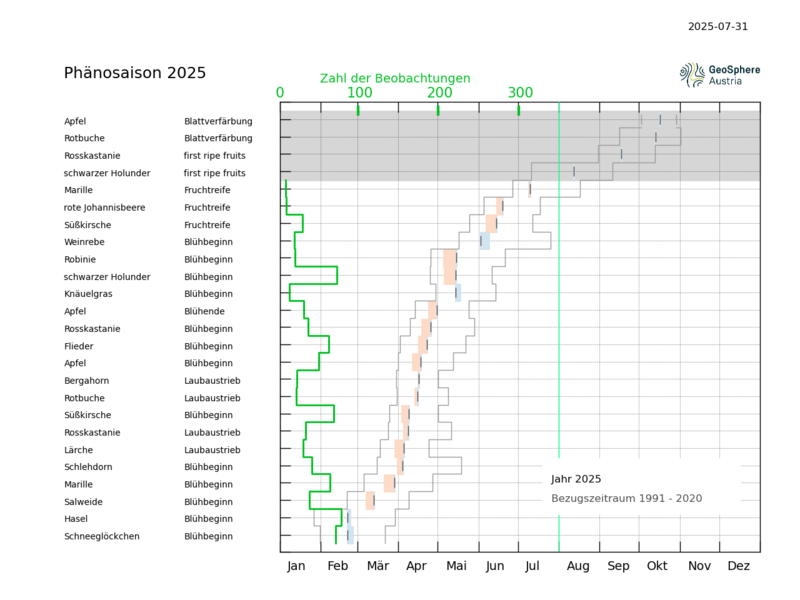Click the green 100 observations tick label

pyautogui.click(x=360, y=92)
